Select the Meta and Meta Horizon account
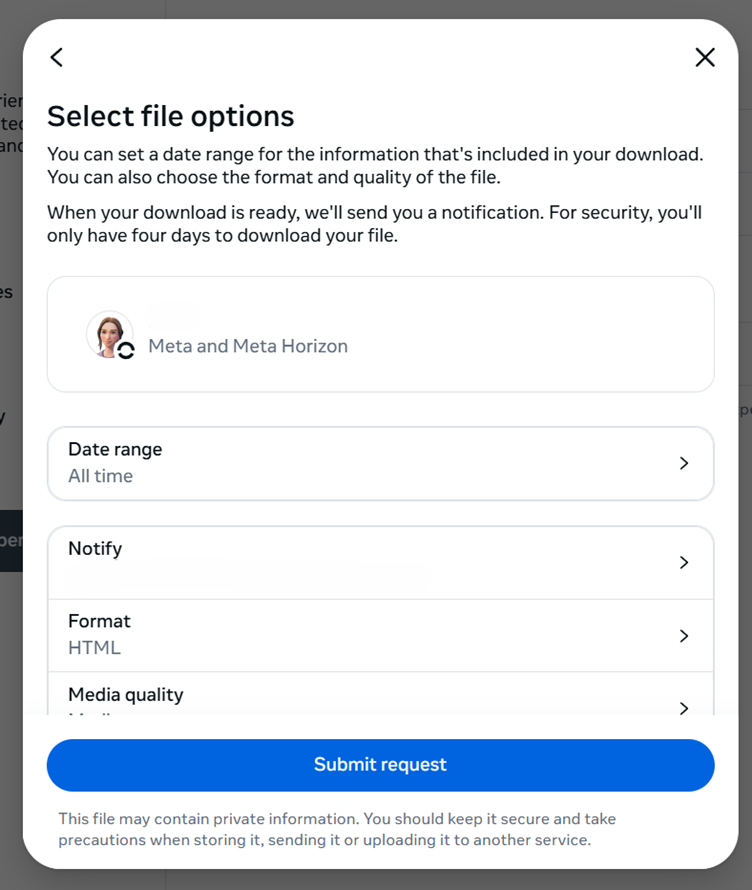 click(x=248, y=346)
